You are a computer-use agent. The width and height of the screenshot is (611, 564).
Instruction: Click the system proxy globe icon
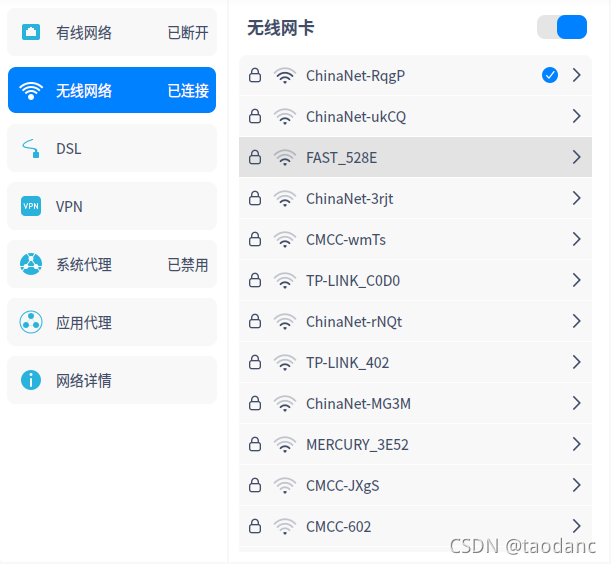[31, 264]
